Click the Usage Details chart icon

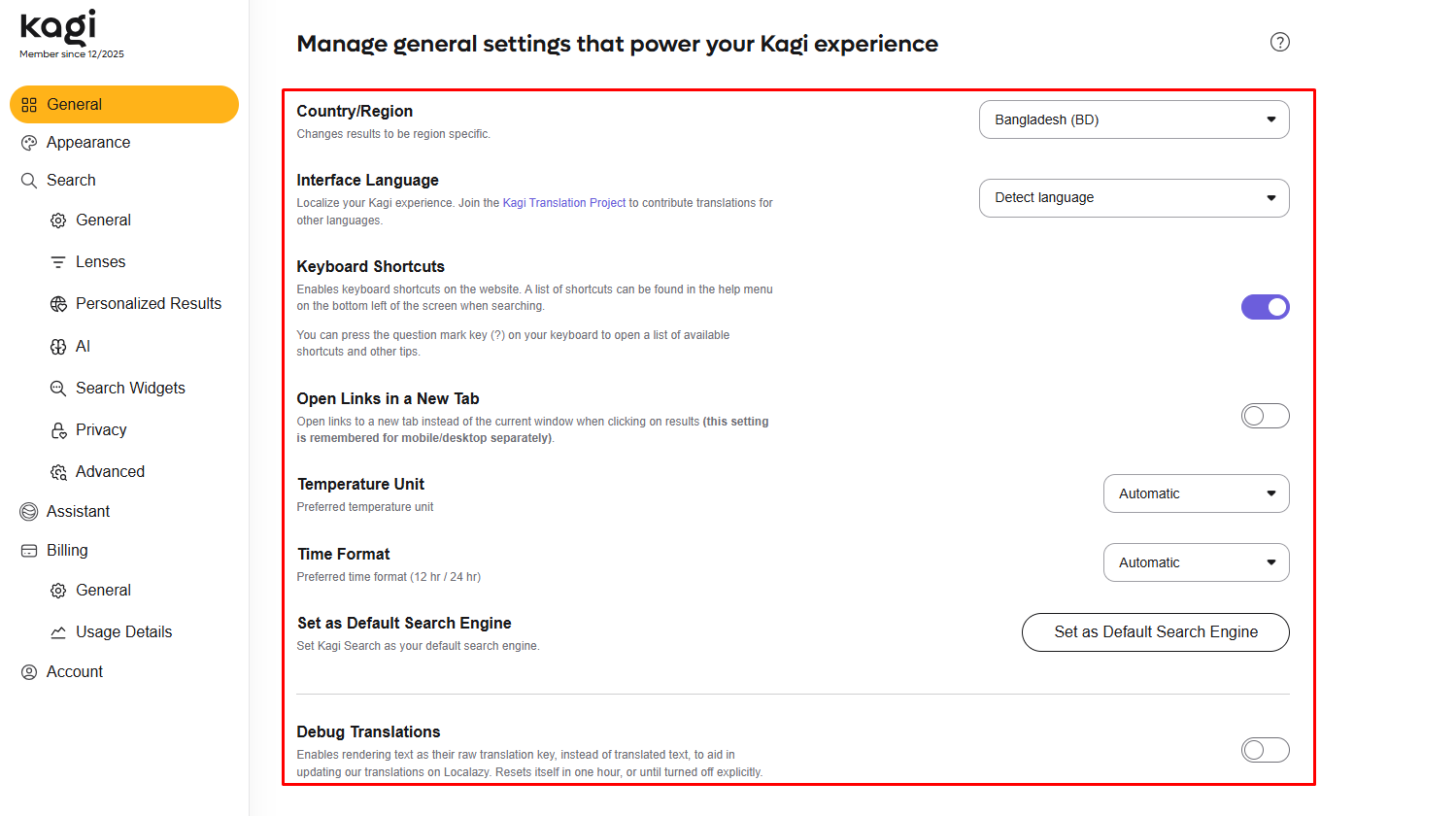58,632
